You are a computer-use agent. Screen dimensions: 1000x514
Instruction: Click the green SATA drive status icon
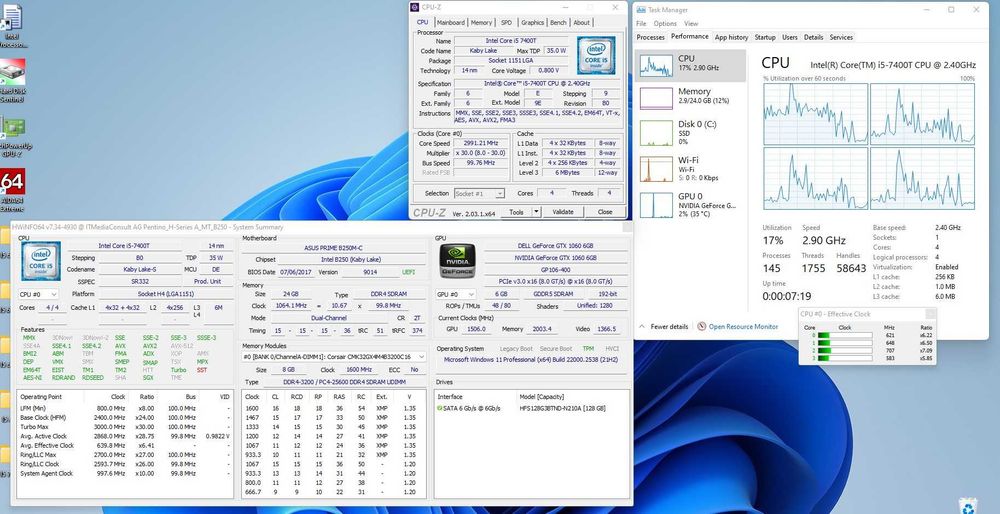click(439, 408)
